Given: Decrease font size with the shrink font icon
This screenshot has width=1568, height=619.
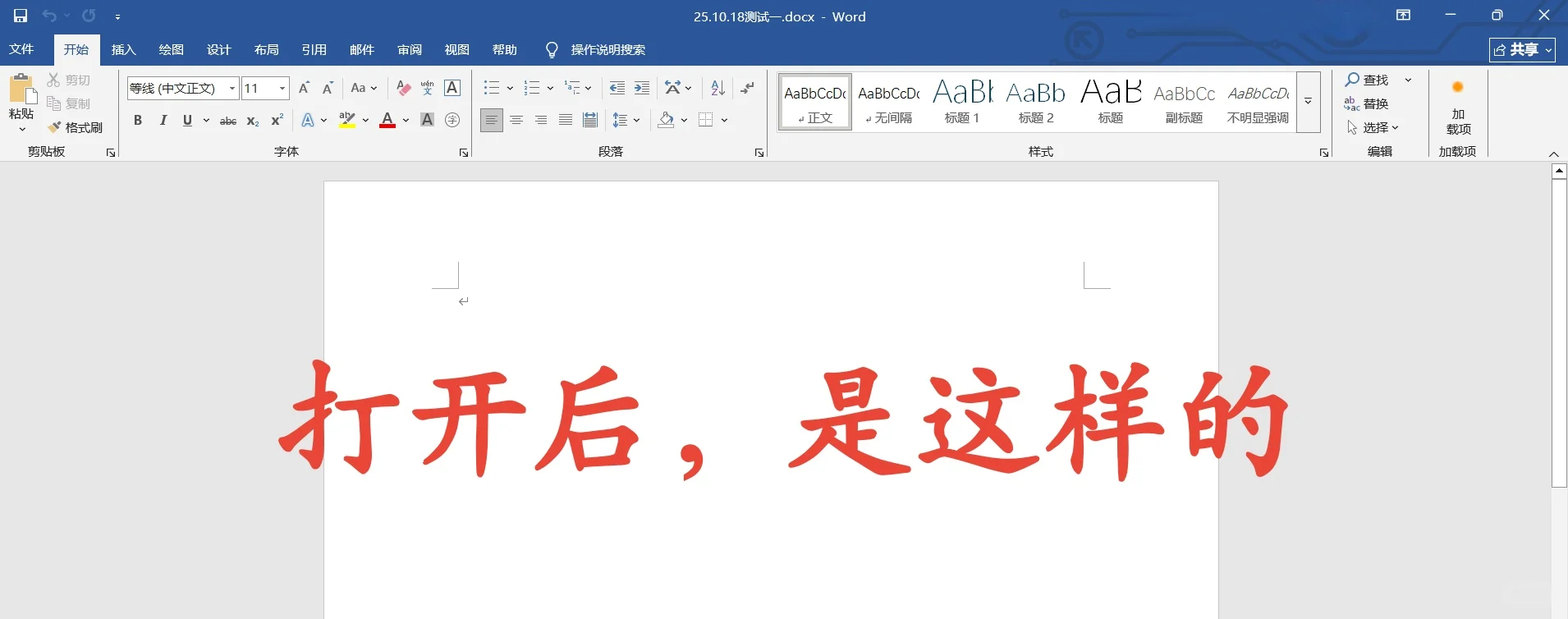Looking at the screenshot, I should (328, 88).
